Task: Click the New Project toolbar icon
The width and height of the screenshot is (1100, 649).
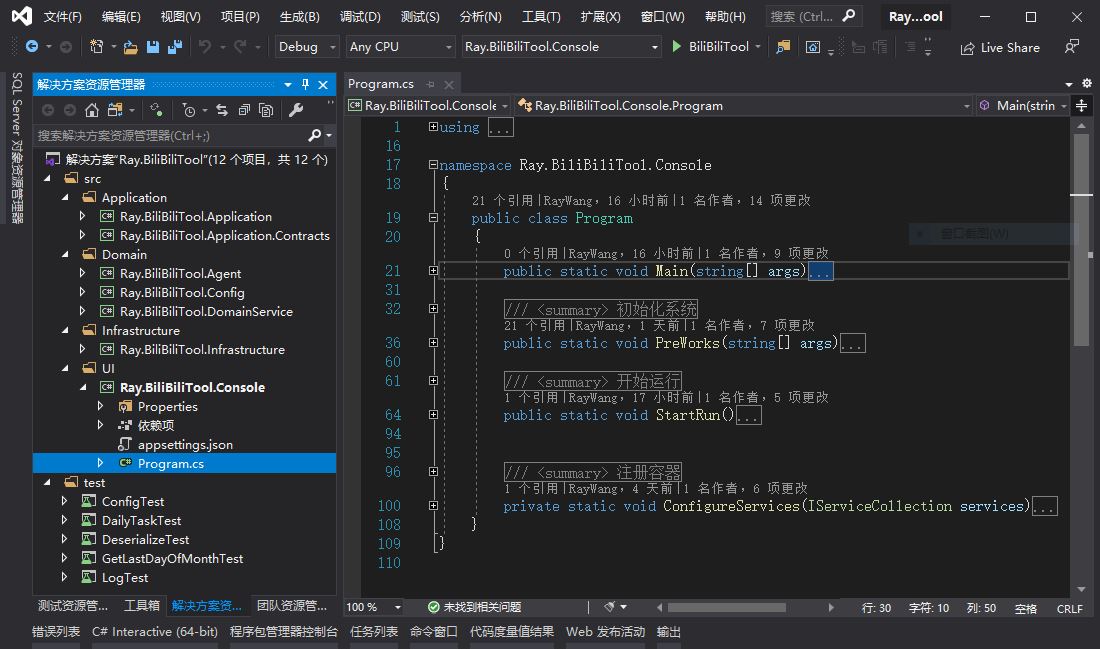Action: pyautogui.click(x=96, y=47)
